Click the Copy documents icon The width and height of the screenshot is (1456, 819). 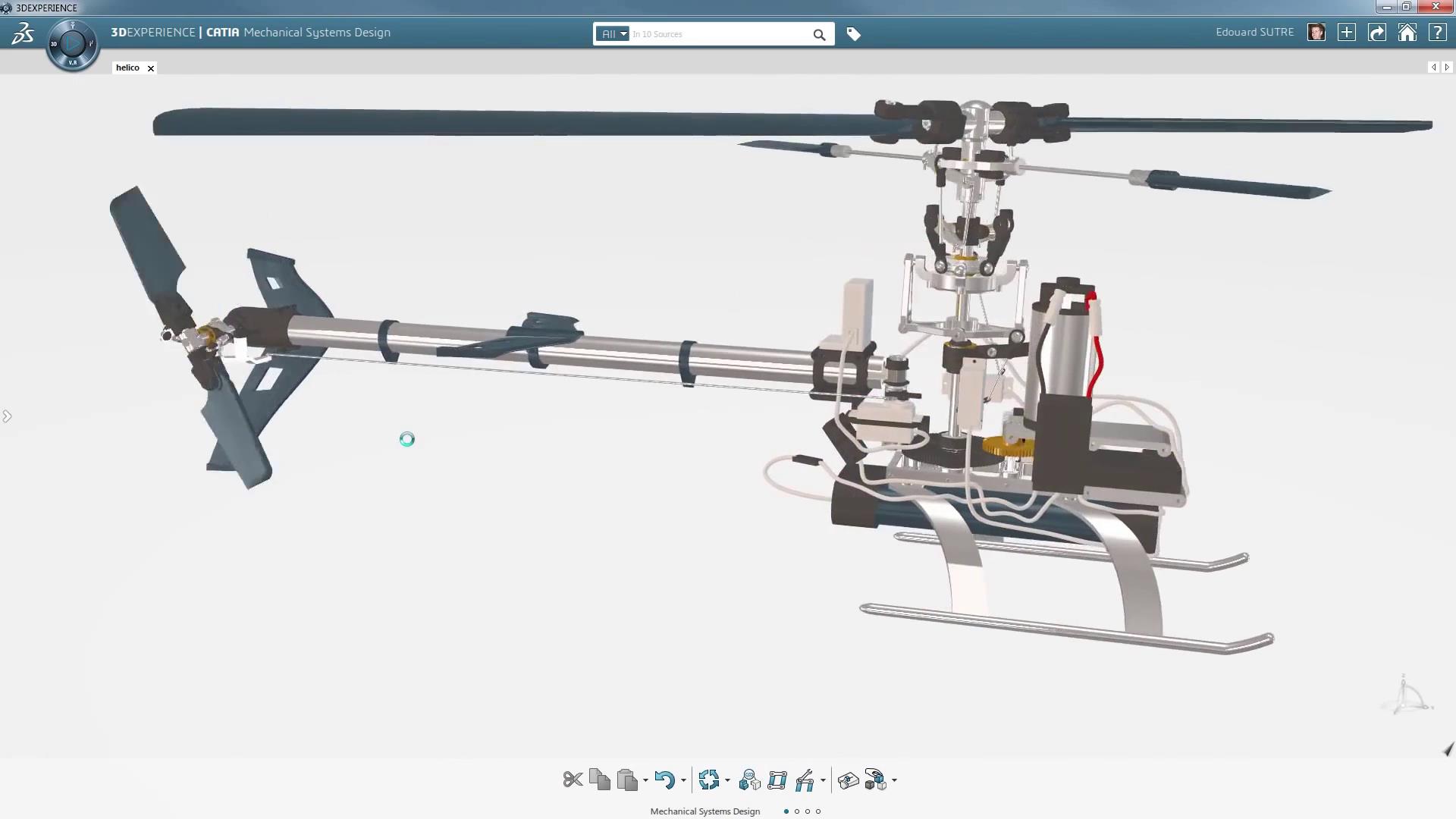pos(599,780)
